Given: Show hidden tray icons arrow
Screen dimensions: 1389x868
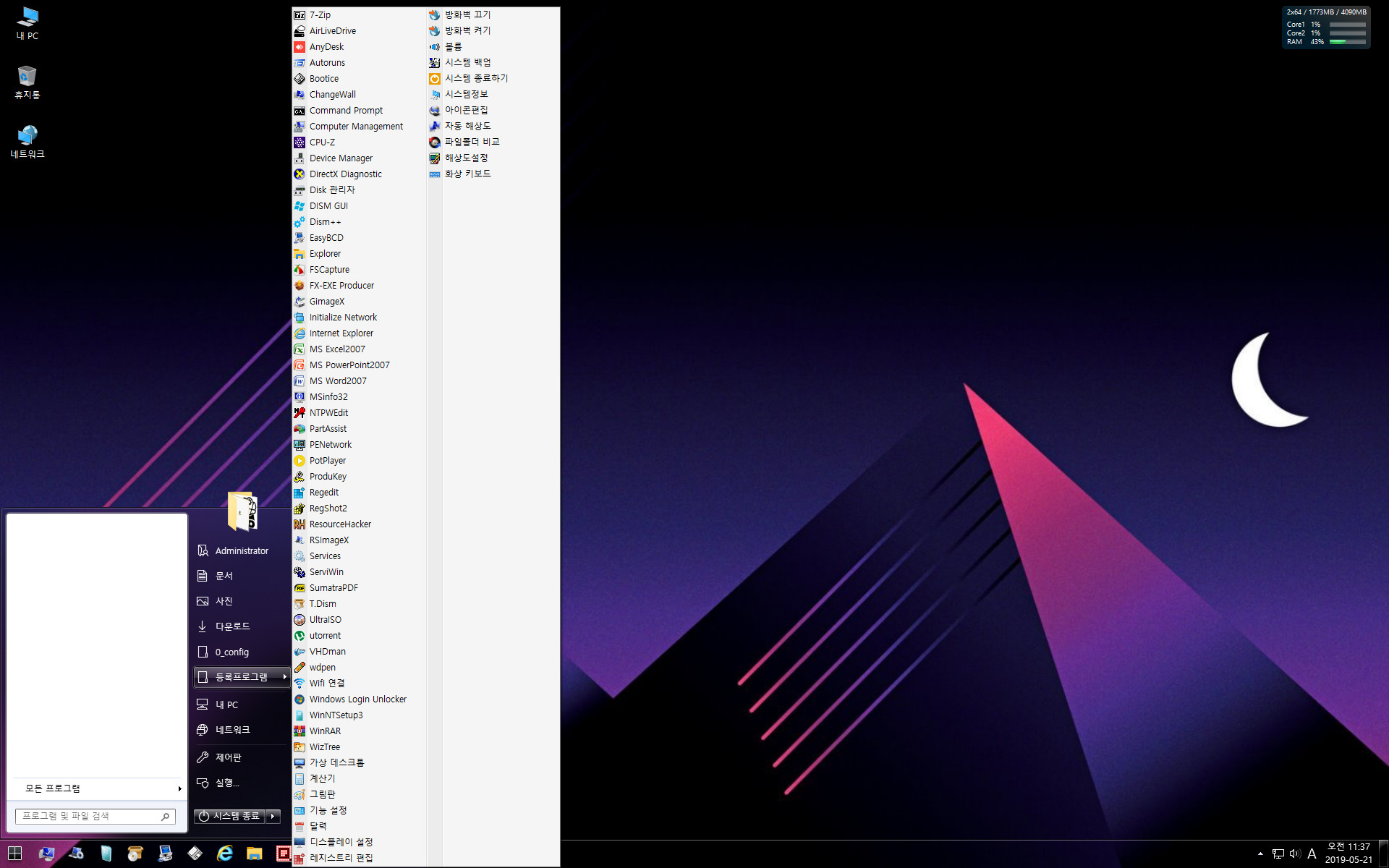Looking at the screenshot, I should click(x=1261, y=854).
